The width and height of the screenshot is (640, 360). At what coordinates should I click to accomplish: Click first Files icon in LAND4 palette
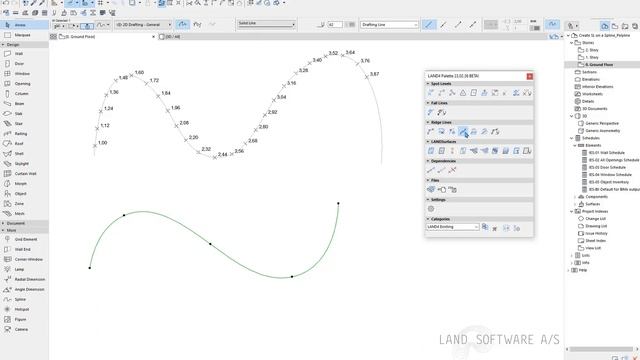pos(431,189)
